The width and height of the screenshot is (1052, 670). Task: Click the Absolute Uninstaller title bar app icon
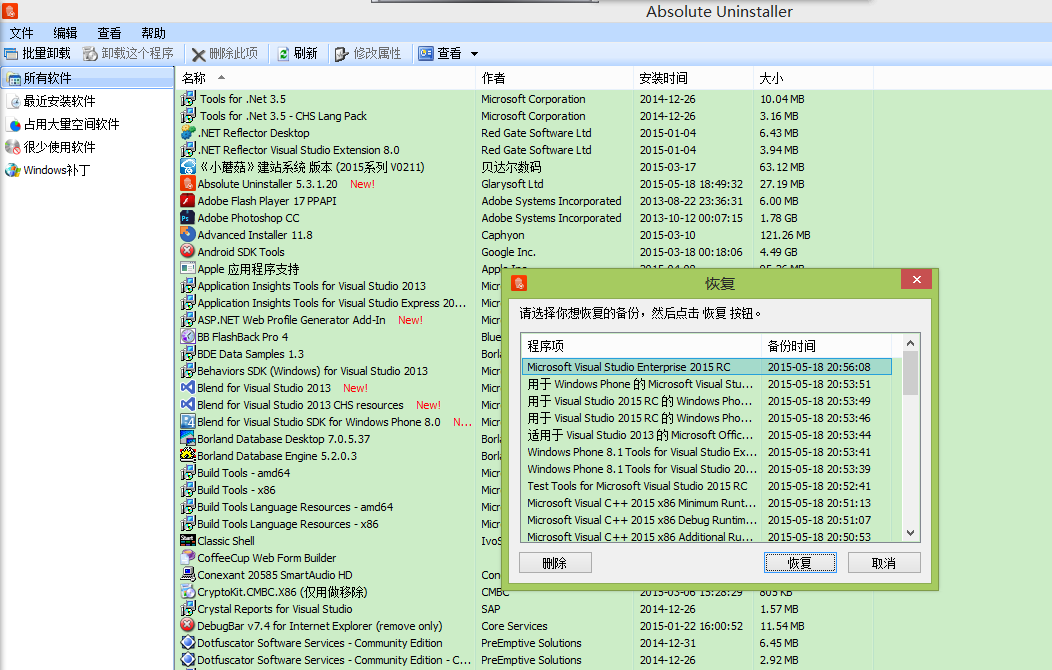[x=10, y=10]
